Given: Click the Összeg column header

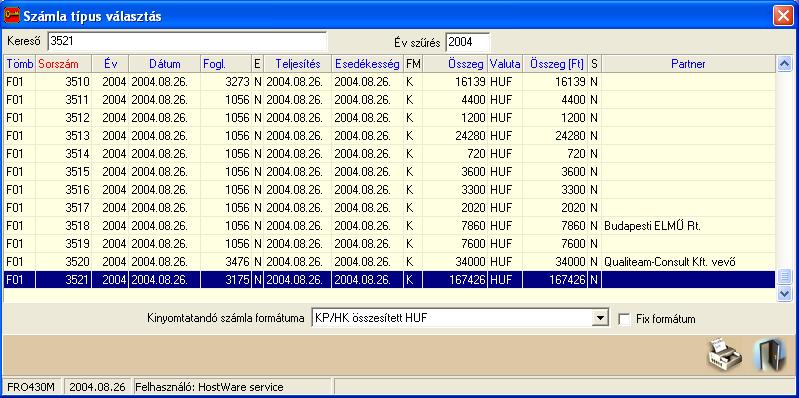Looking at the screenshot, I should [x=456, y=64].
